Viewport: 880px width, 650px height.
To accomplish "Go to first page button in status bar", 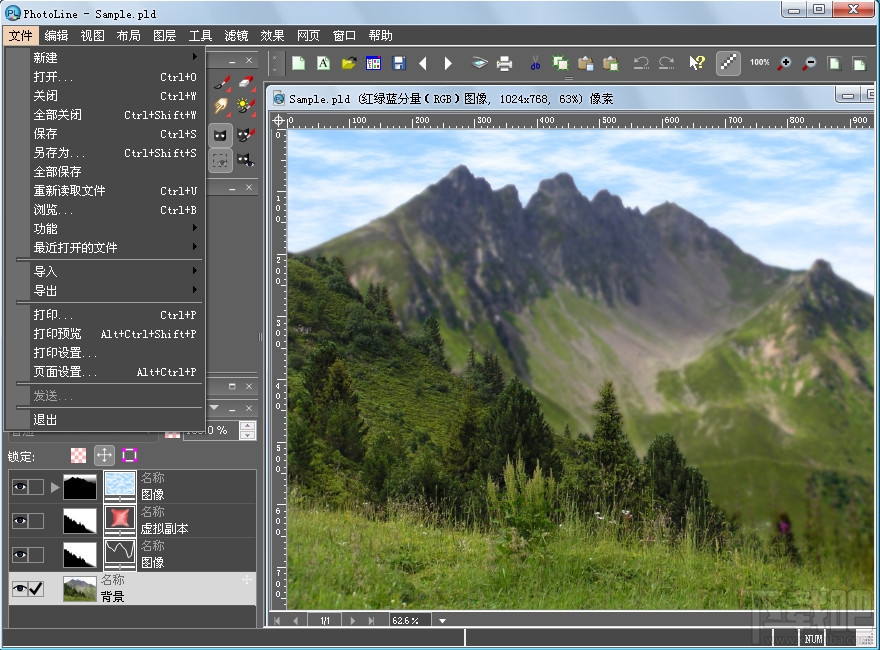I will point(277,621).
